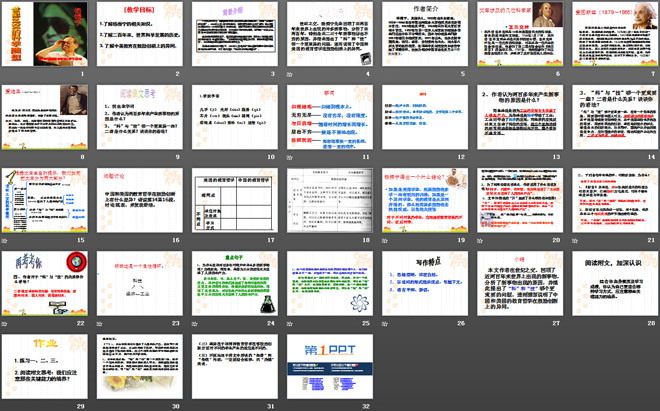This screenshot has height=411, width=660.
Task: Click slide number label 1
Action: (x=82, y=74)
